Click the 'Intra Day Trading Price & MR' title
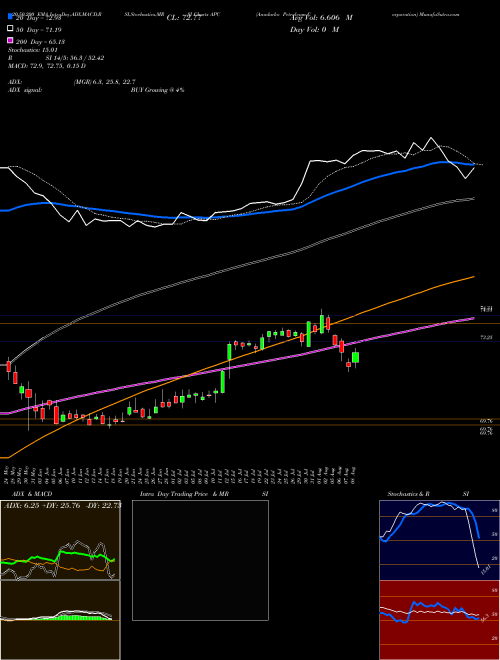Screen dimensions: 500x660 point(184,494)
